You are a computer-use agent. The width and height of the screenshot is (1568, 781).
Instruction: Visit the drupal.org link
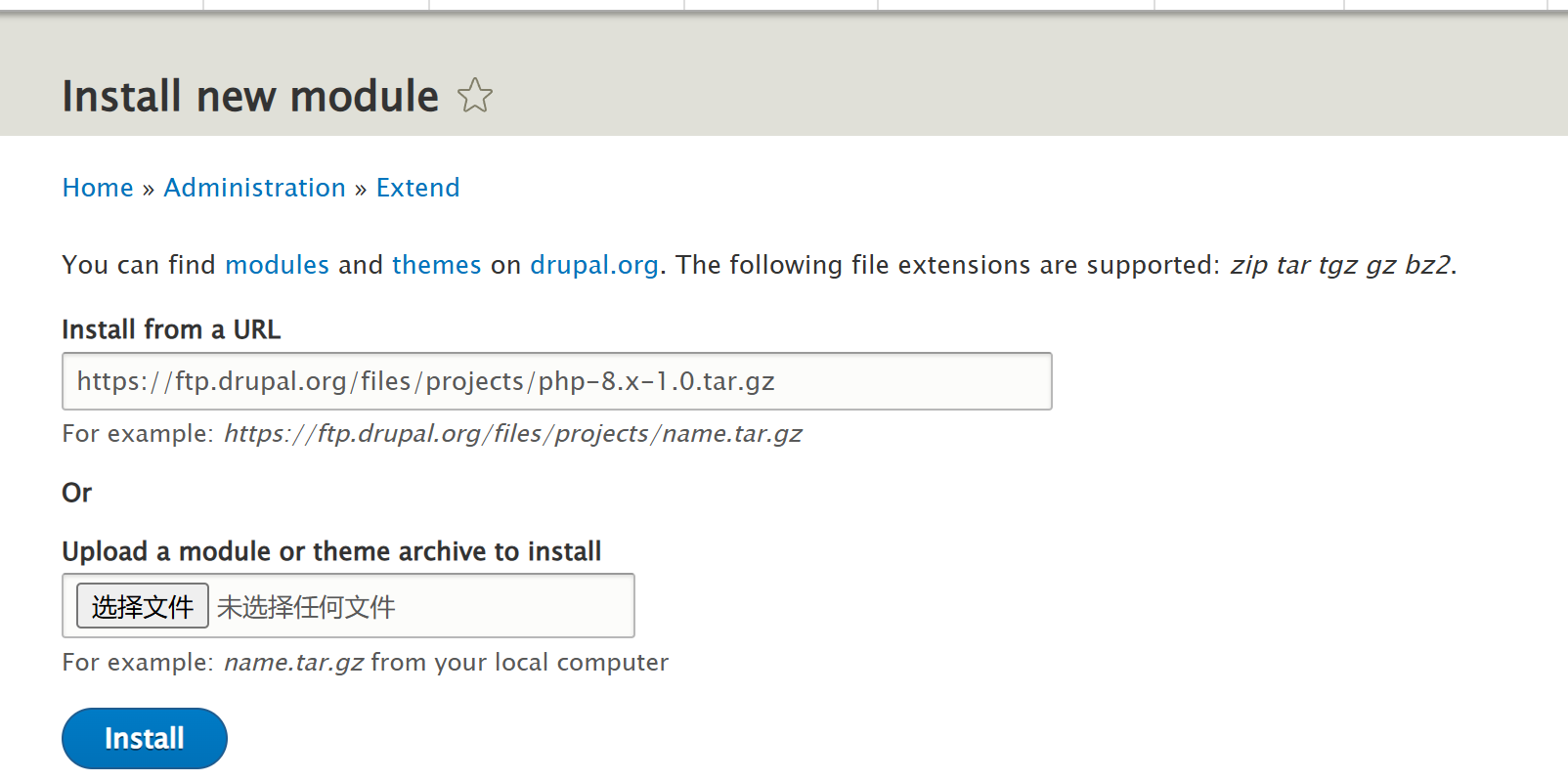point(593,265)
